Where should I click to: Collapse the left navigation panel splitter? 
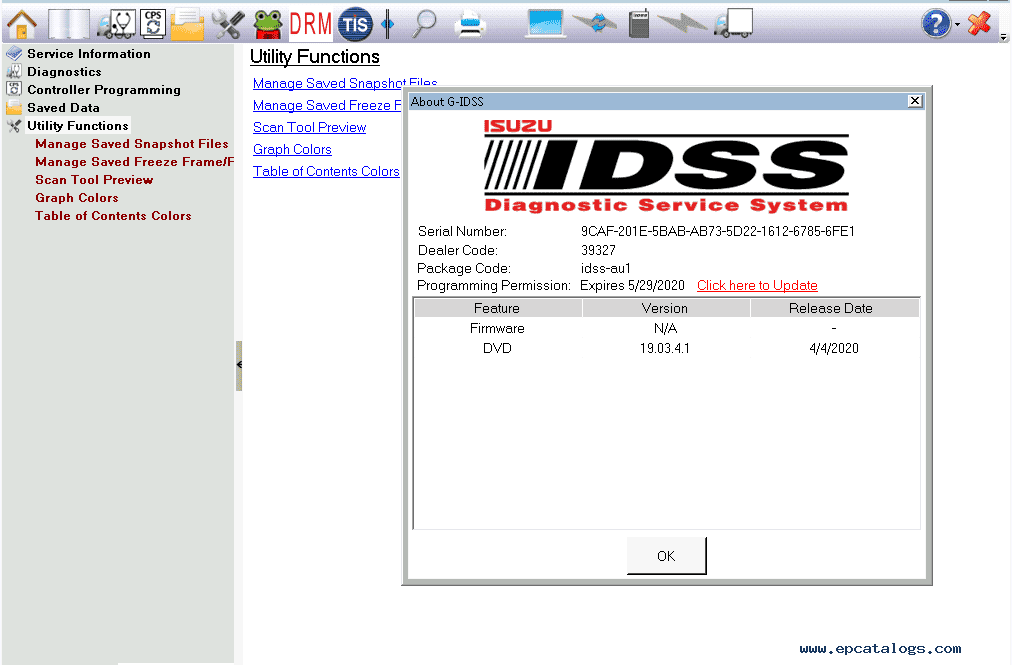[239, 365]
